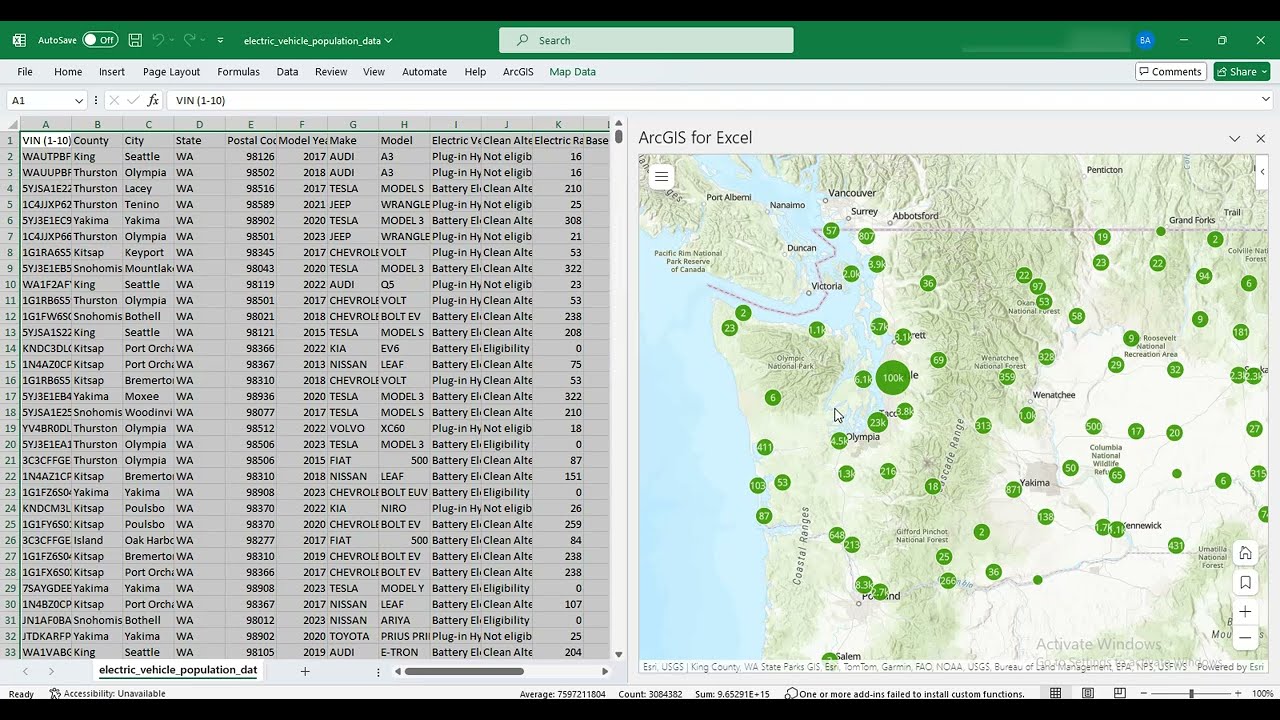This screenshot has height=720, width=1280.
Task: Open the Insert ribbon tab
Action: point(112,71)
